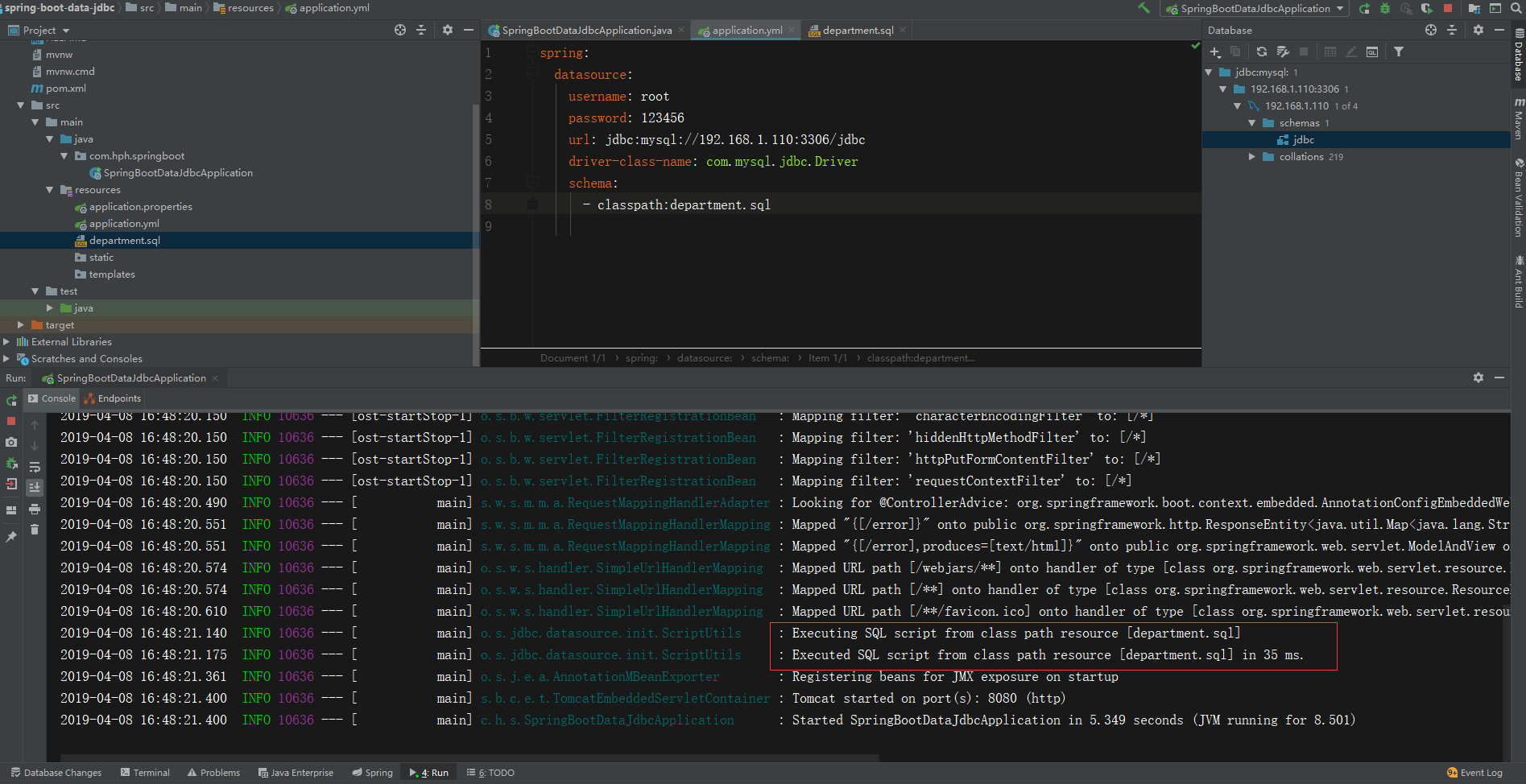The image size is (1526, 784).
Task: Expand External Libraries node
Action: coord(6,342)
